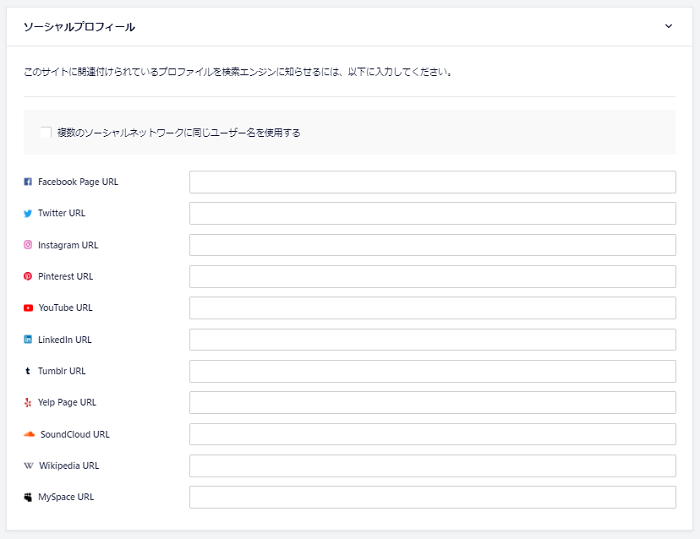The height and width of the screenshot is (539, 700).
Task: Click the 'Yelp Page URL' label
Action: (x=67, y=402)
